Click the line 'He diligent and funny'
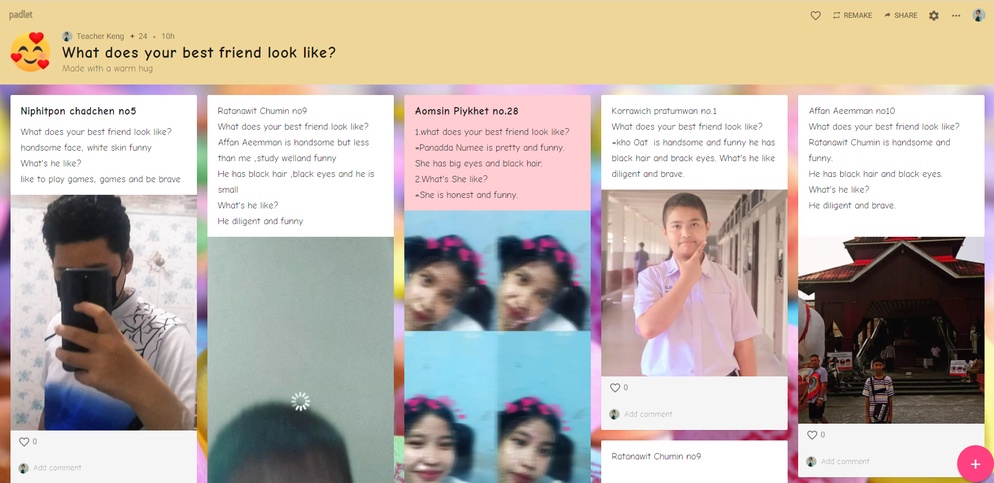The width and height of the screenshot is (994, 483). pos(261,221)
